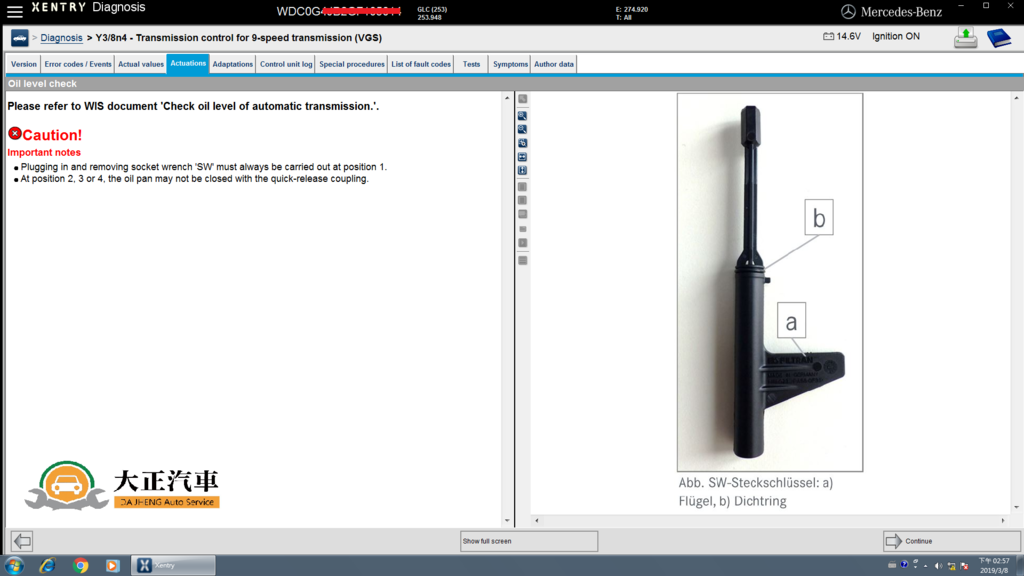Click the fit-to-height image icon
The height and width of the screenshot is (576, 1024).
(x=522, y=170)
